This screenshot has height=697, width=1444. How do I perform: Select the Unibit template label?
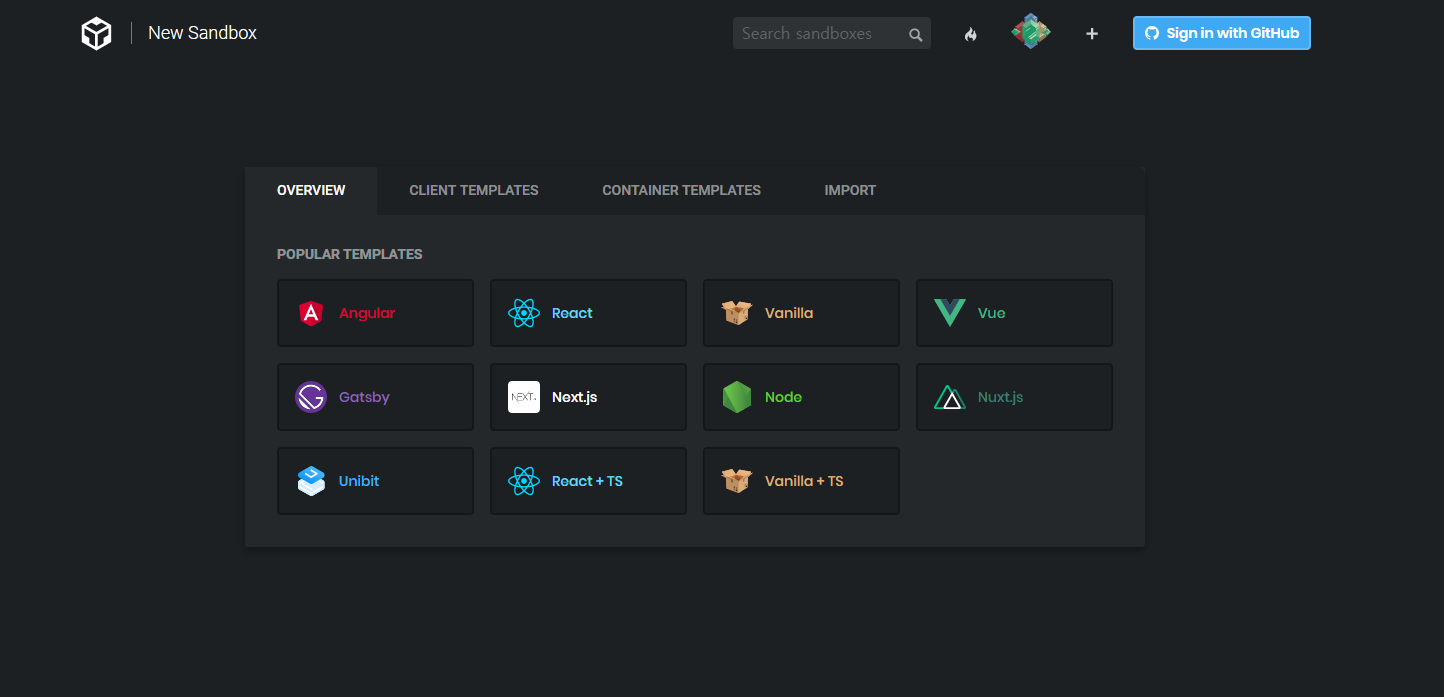(x=359, y=481)
